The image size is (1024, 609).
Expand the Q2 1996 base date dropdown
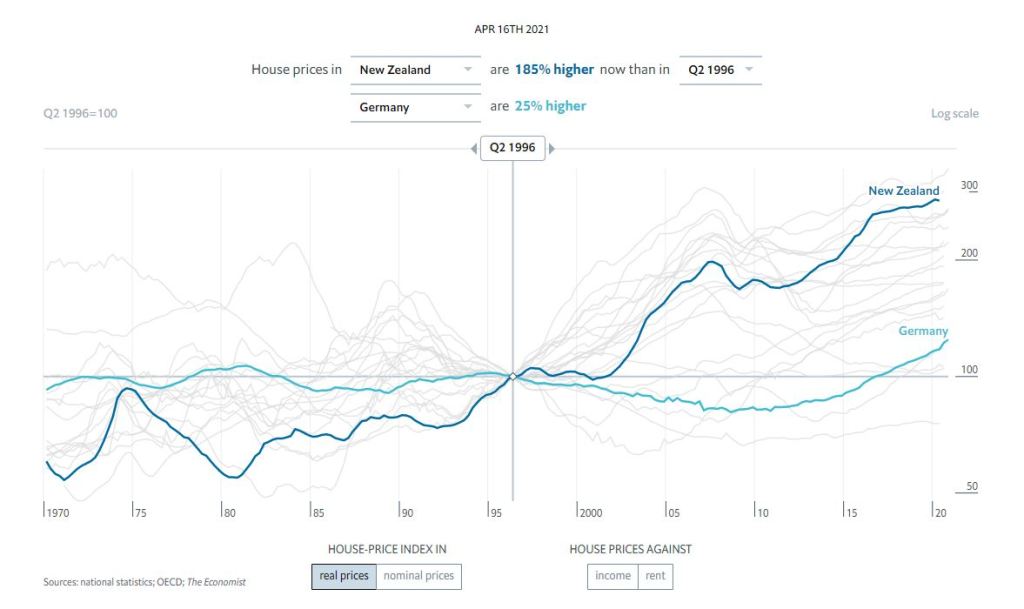(720, 70)
